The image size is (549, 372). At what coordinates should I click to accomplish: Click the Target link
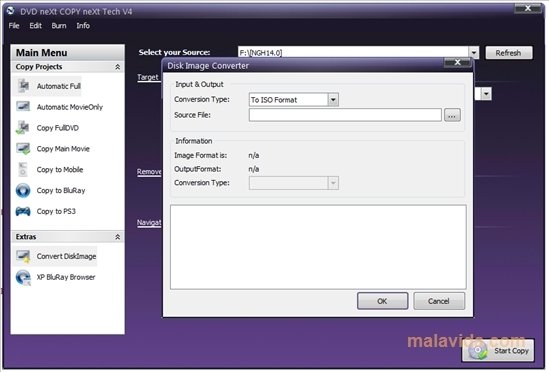pos(148,77)
